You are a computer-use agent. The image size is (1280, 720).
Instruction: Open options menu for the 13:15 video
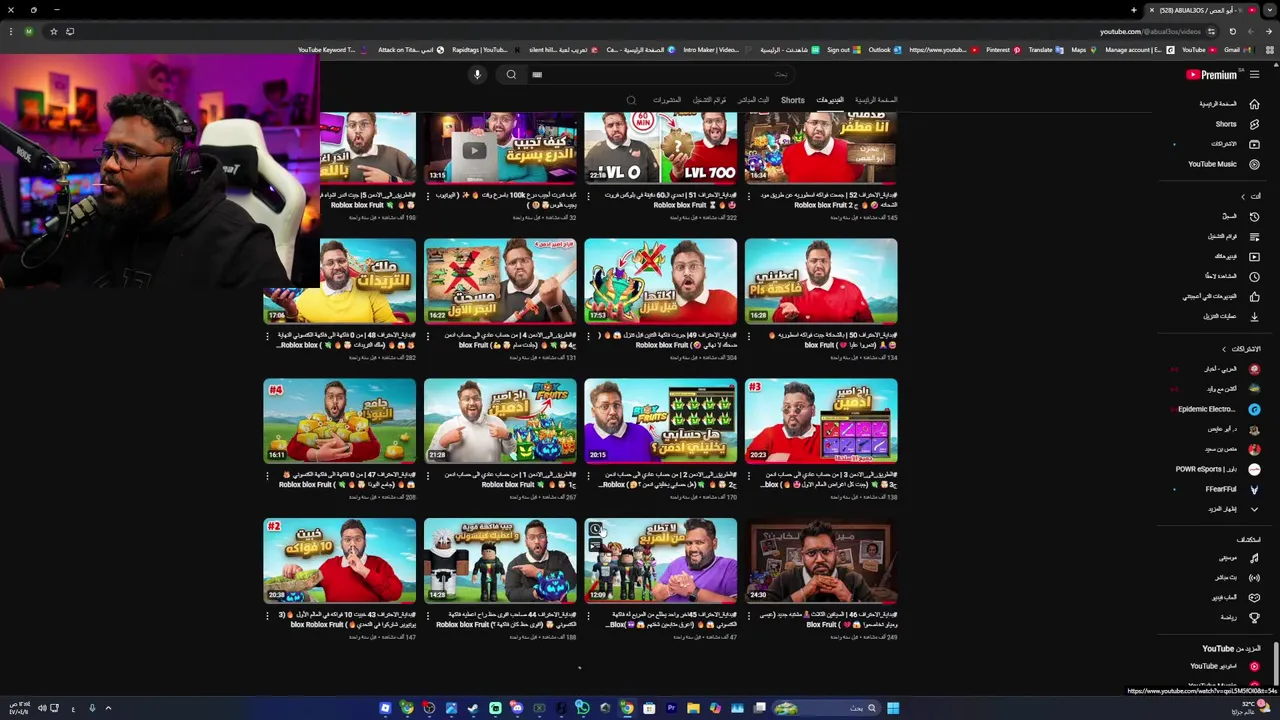click(x=428, y=196)
